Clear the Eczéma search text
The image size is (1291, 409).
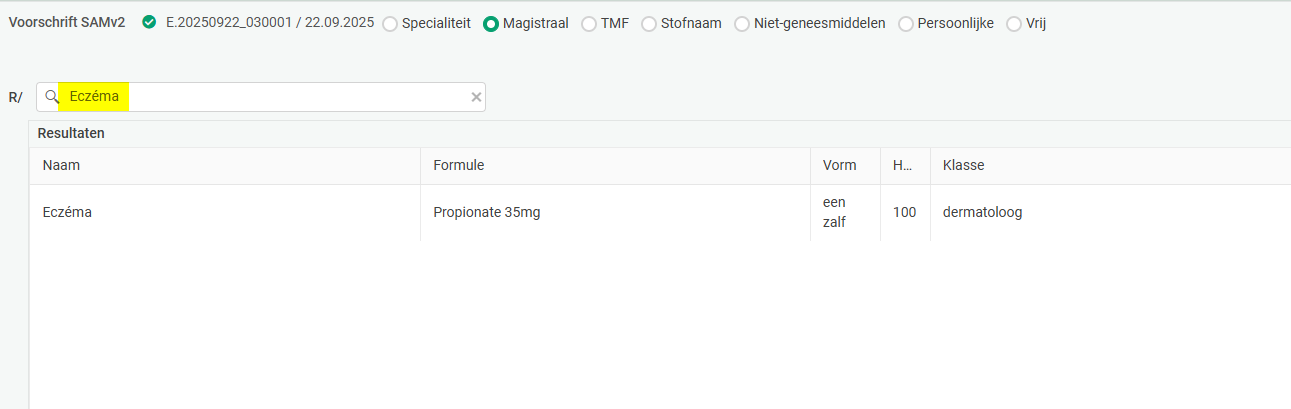tap(476, 97)
